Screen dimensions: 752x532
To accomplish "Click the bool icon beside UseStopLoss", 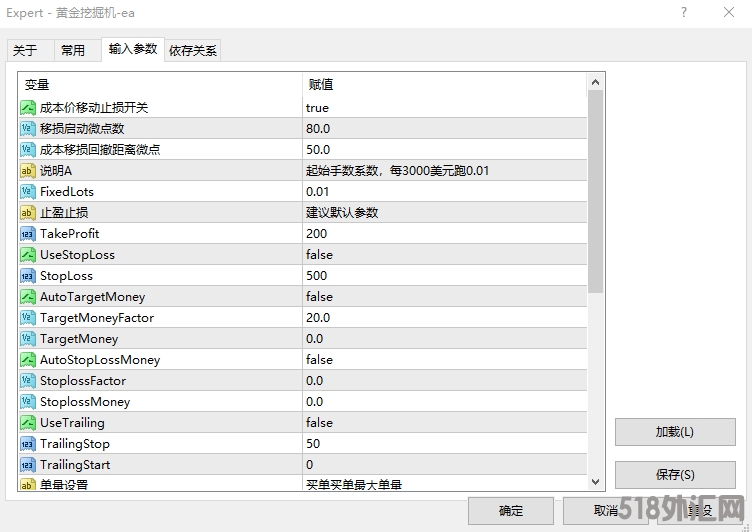I will click(x=28, y=255).
